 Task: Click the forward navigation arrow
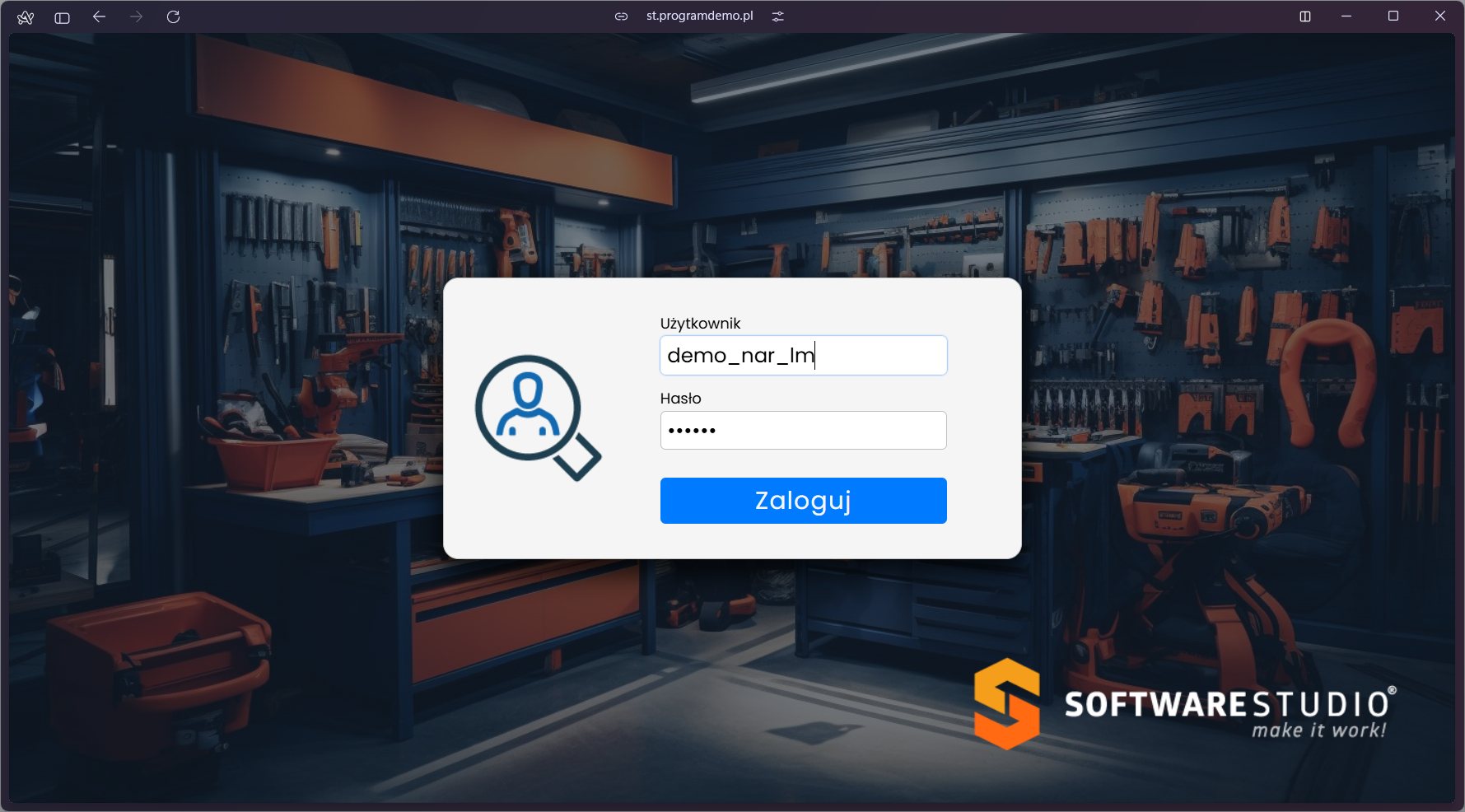136,16
